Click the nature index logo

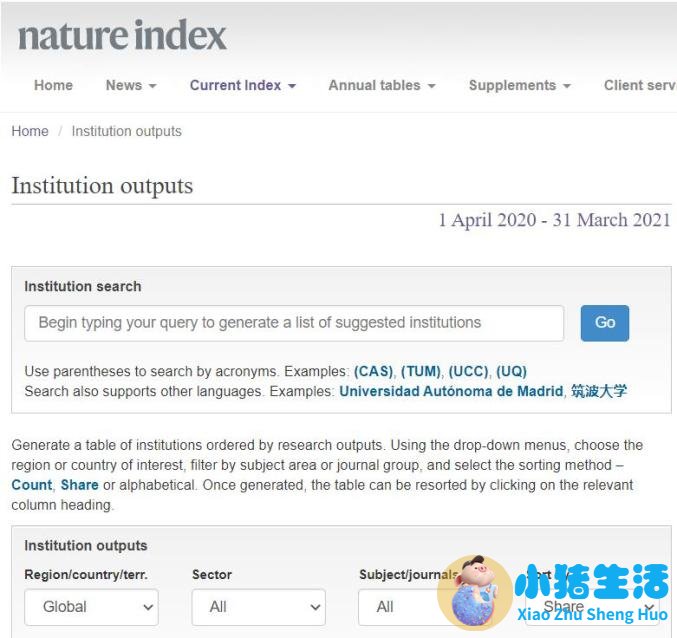click(x=122, y=35)
